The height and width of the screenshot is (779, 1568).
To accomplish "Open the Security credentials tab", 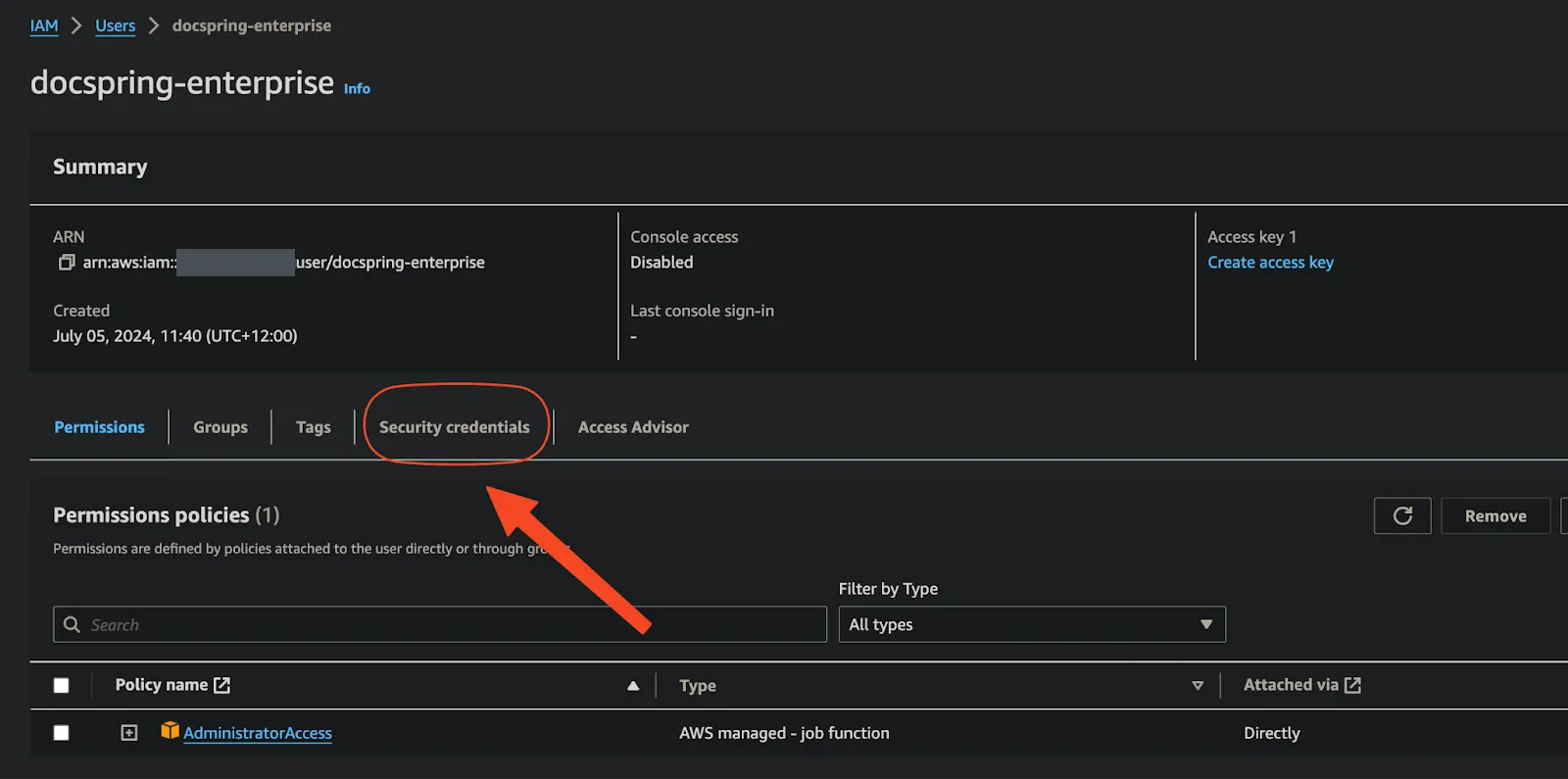I will pos(455,427).
